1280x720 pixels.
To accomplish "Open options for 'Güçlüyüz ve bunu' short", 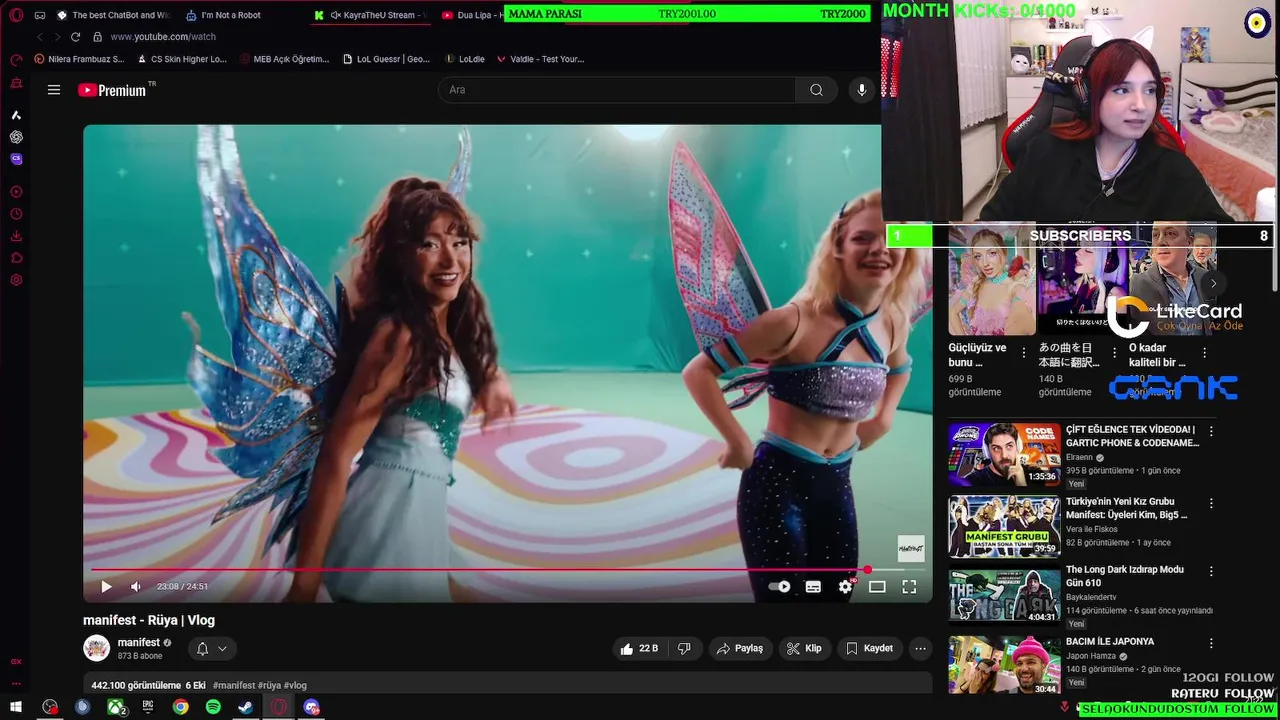I will tap(1023, 352).
